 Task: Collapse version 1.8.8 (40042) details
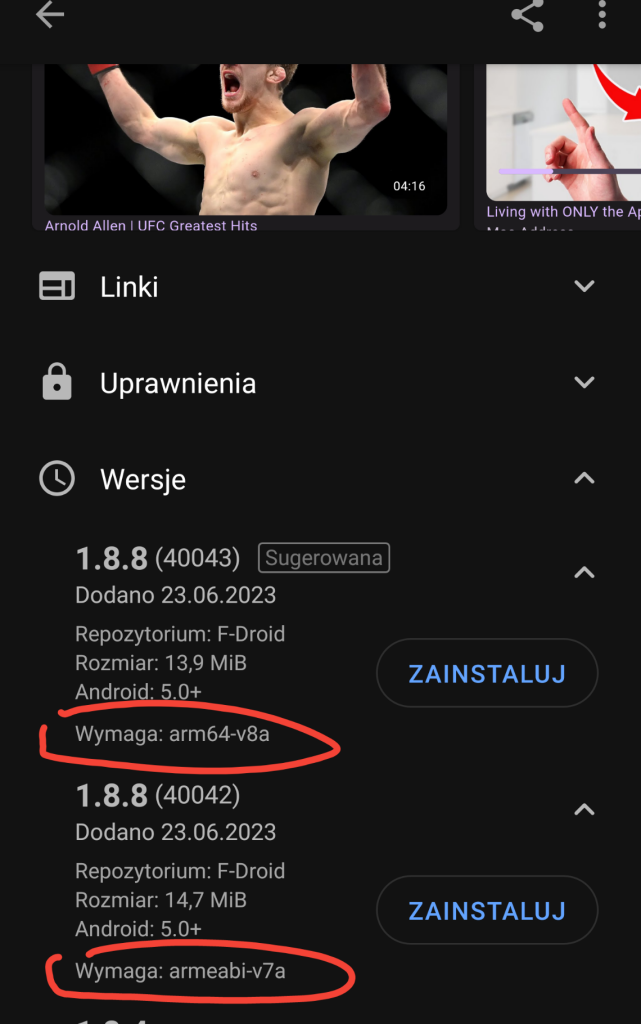(584, 810)
